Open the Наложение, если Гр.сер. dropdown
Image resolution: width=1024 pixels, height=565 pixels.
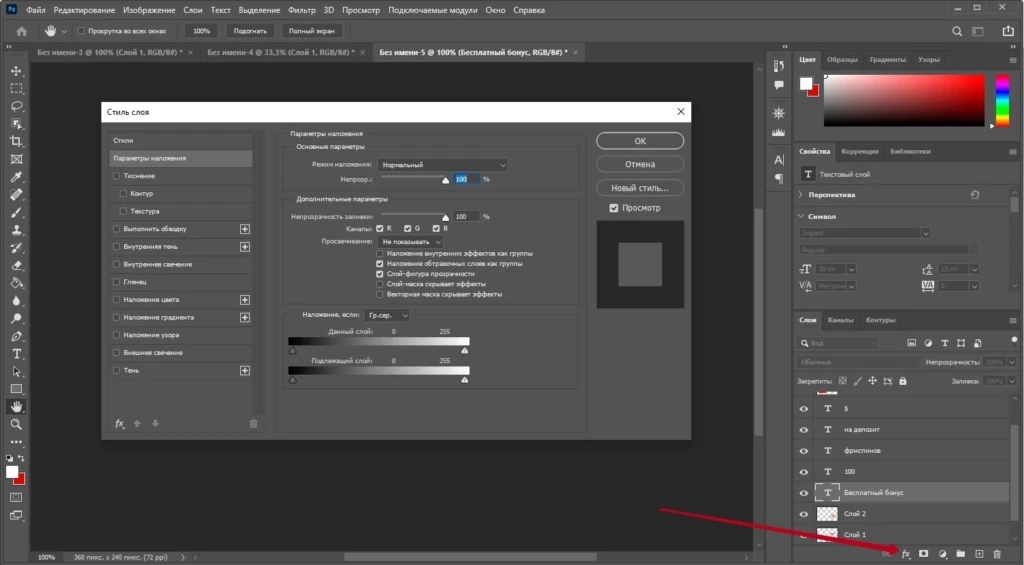387,315
